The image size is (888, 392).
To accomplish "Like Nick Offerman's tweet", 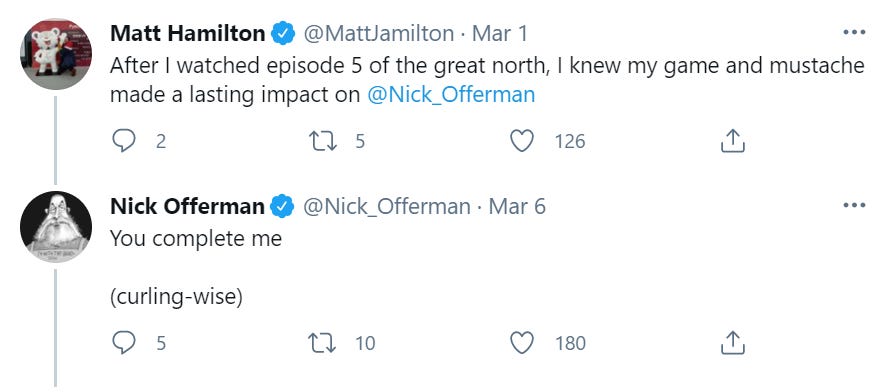I will point(522,343).
